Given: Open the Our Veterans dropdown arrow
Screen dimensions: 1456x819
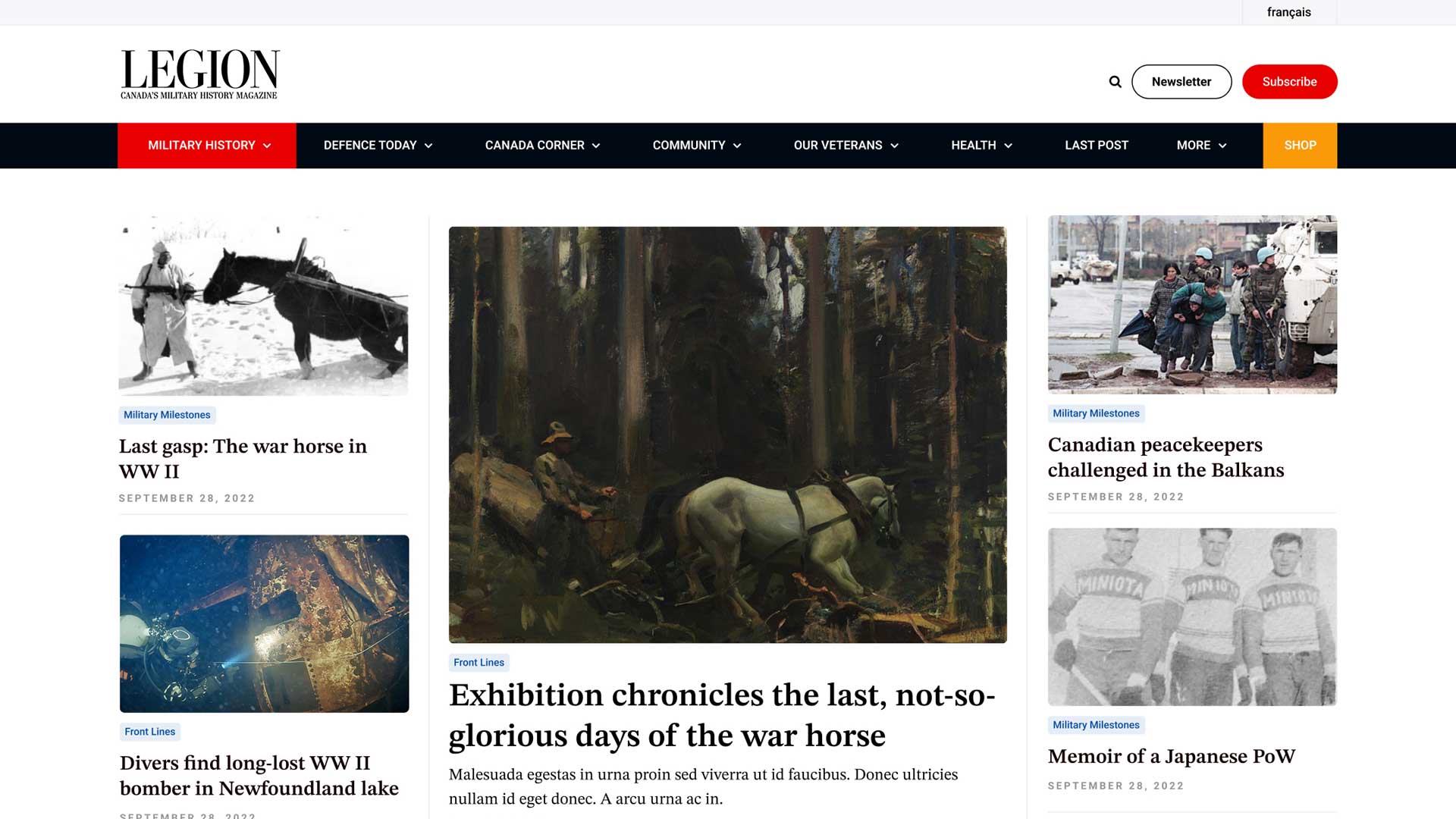Looking at the screenshot, I should [894, 146].
